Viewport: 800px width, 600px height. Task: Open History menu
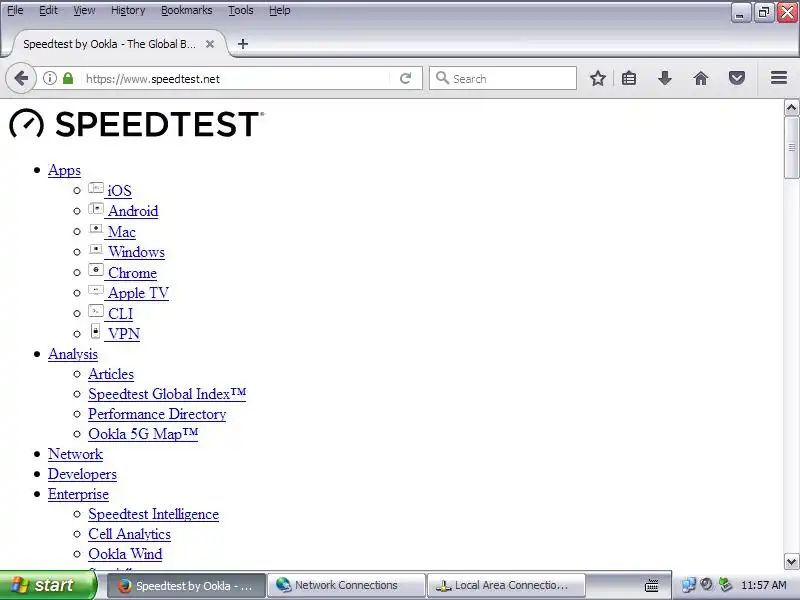[128, 10]
